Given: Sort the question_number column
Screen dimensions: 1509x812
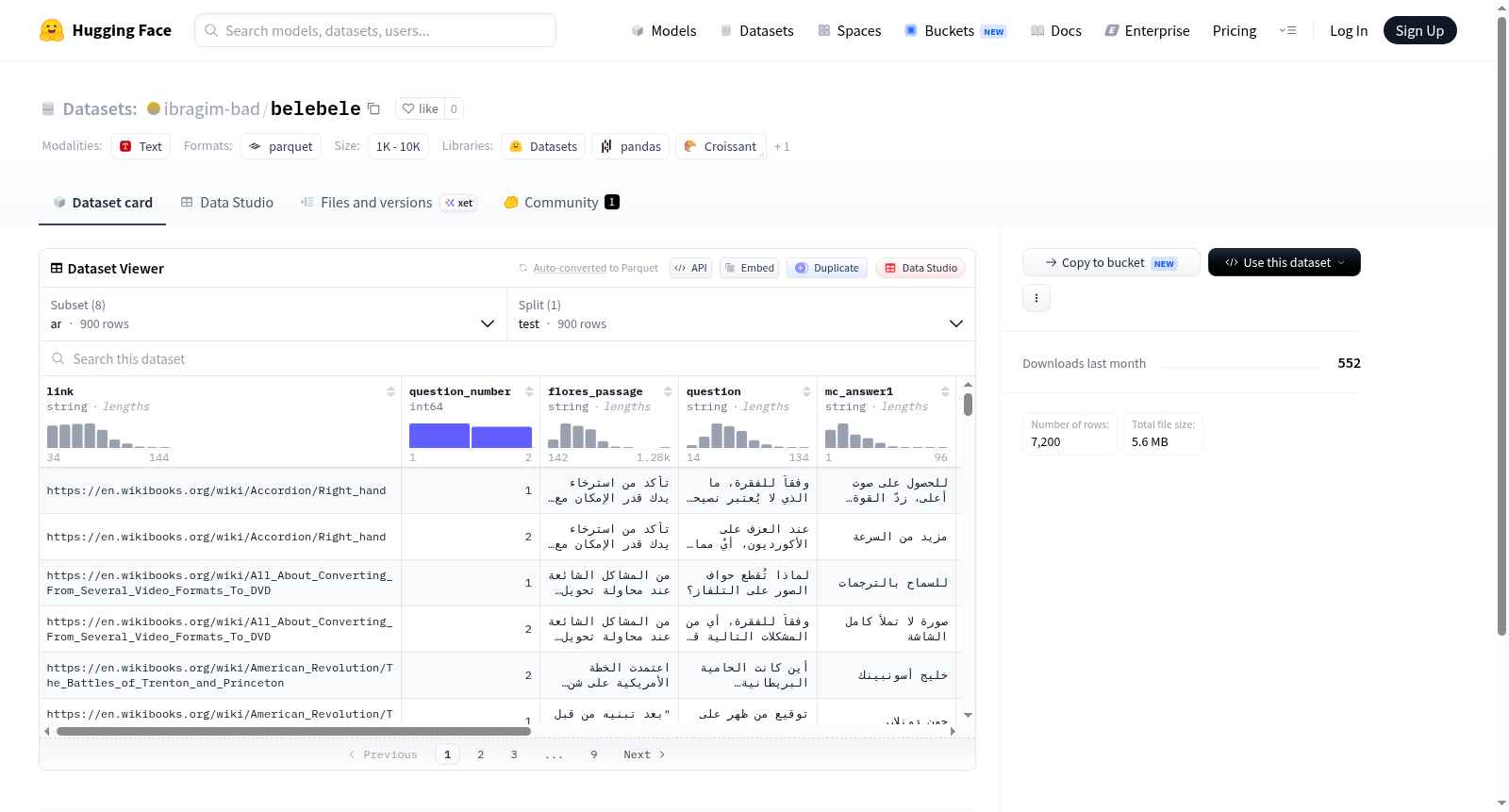Looking at the screenshot, I should point(529,391).
